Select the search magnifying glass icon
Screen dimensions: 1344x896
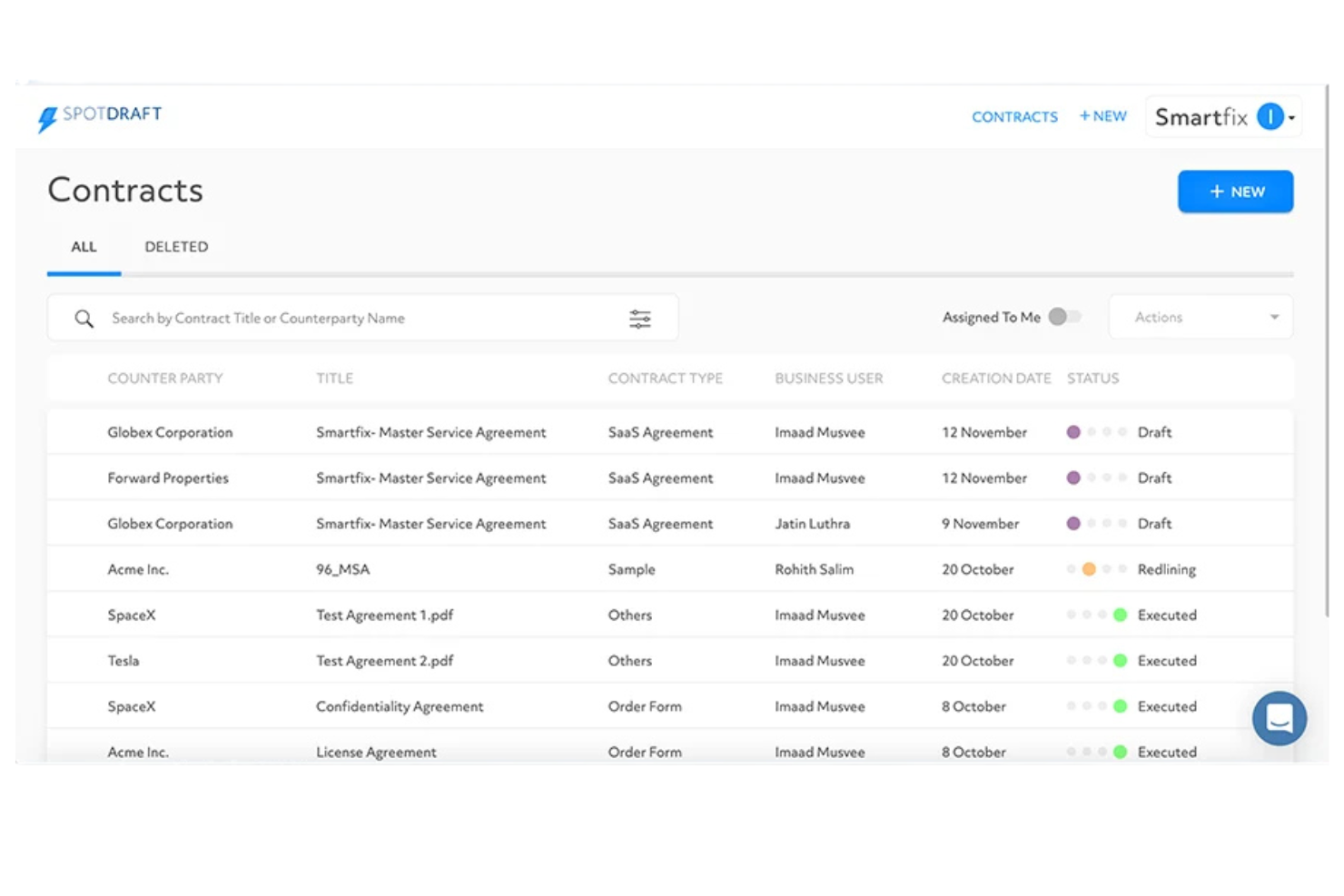tap(84, 318)
